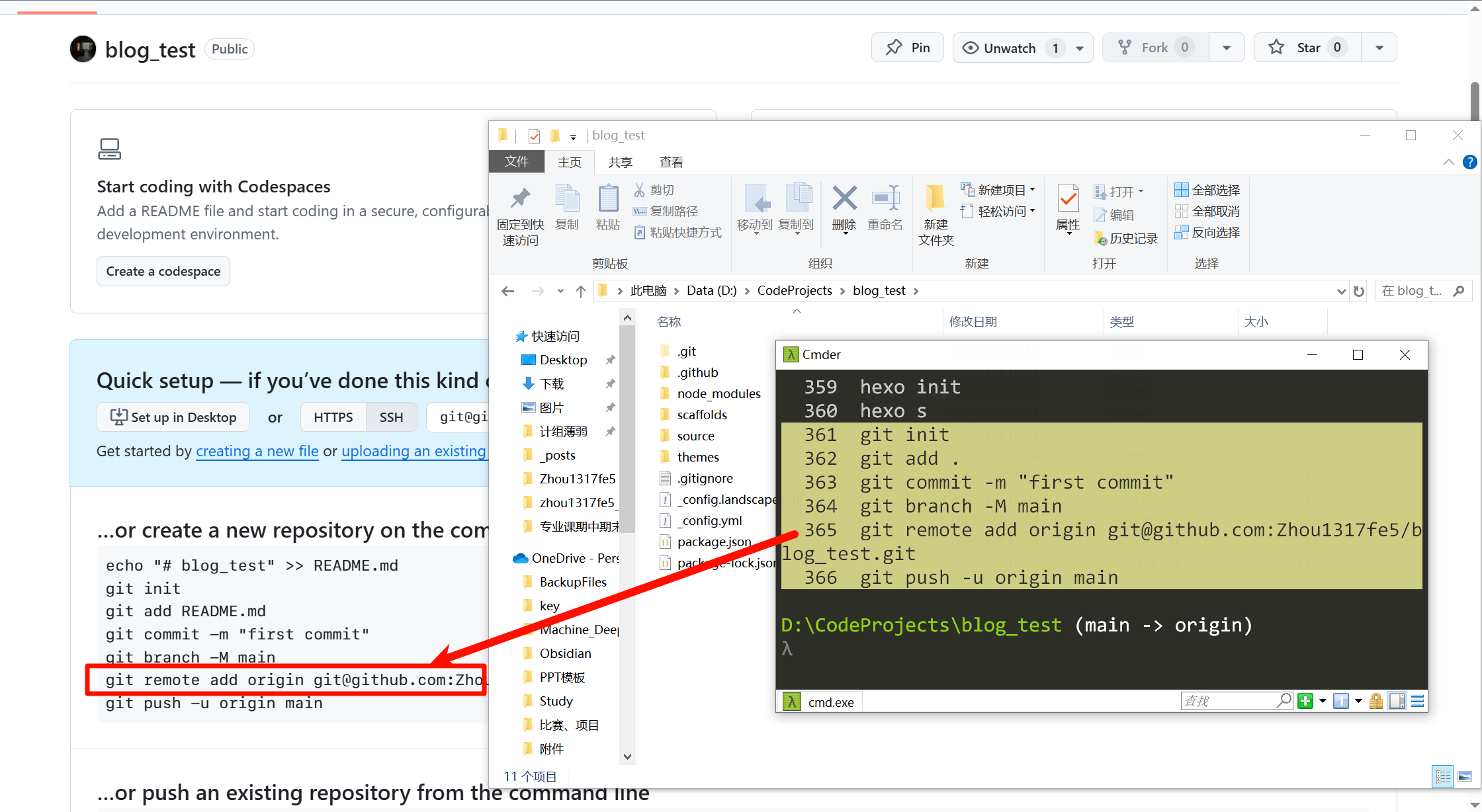This screenshot has height=812, width=1482.
Task: Click Select none in ribbon
Action: tap(1207, 212)
